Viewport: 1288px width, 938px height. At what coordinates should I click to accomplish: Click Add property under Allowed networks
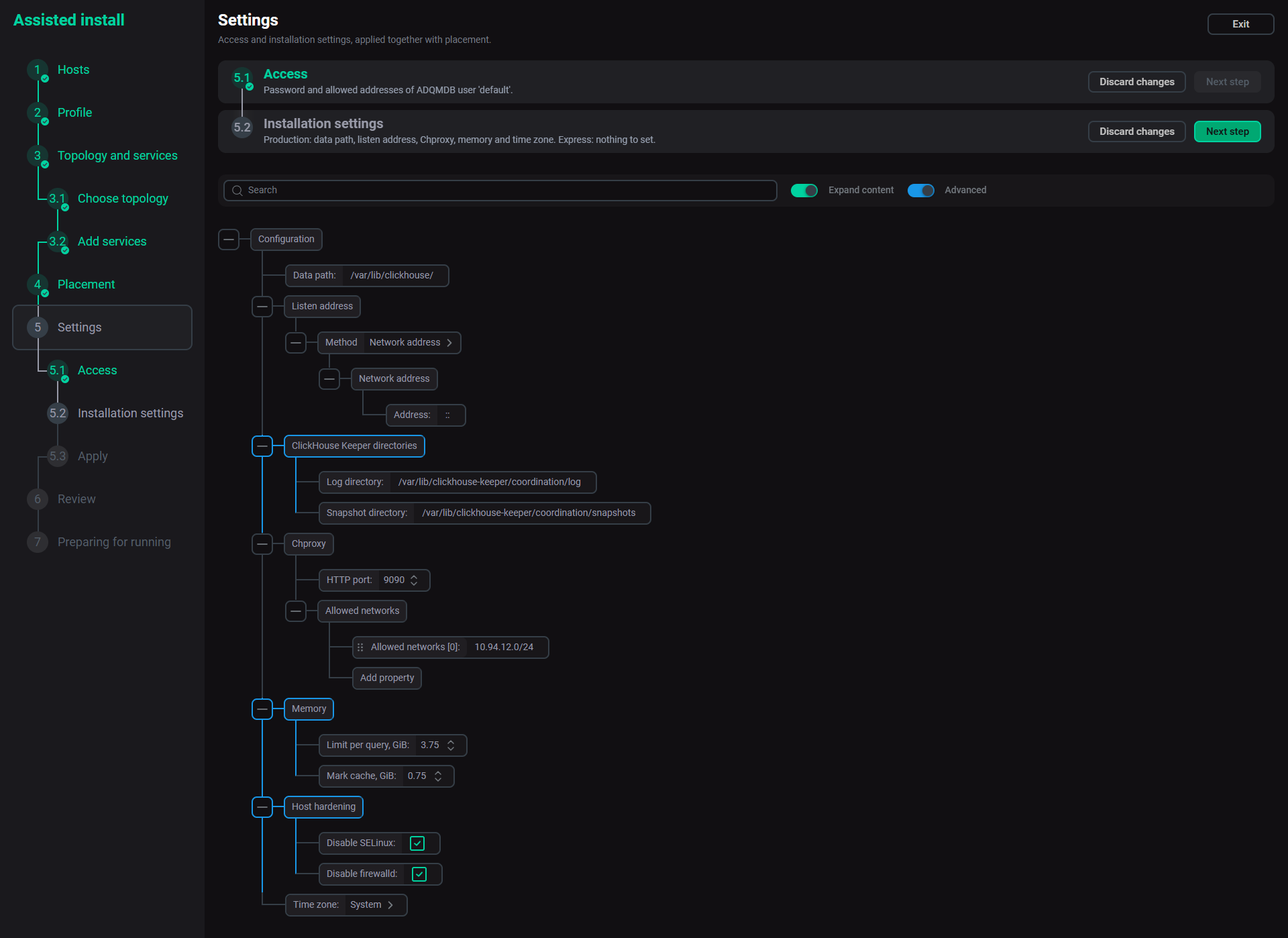tap(387, 678)
